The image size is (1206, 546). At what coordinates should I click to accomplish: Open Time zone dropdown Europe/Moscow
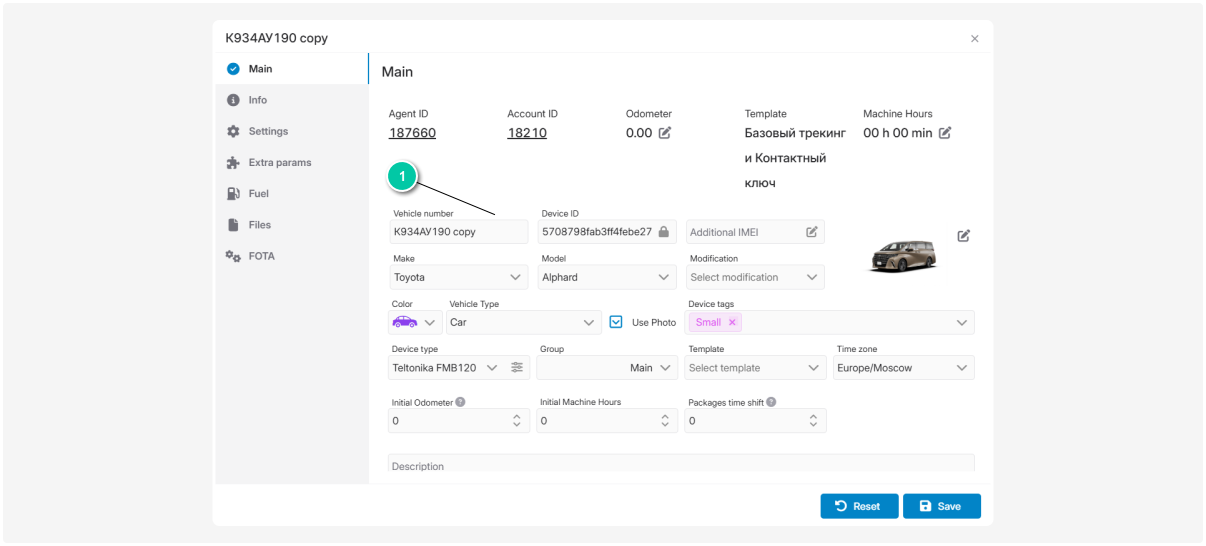coord(904,368)
